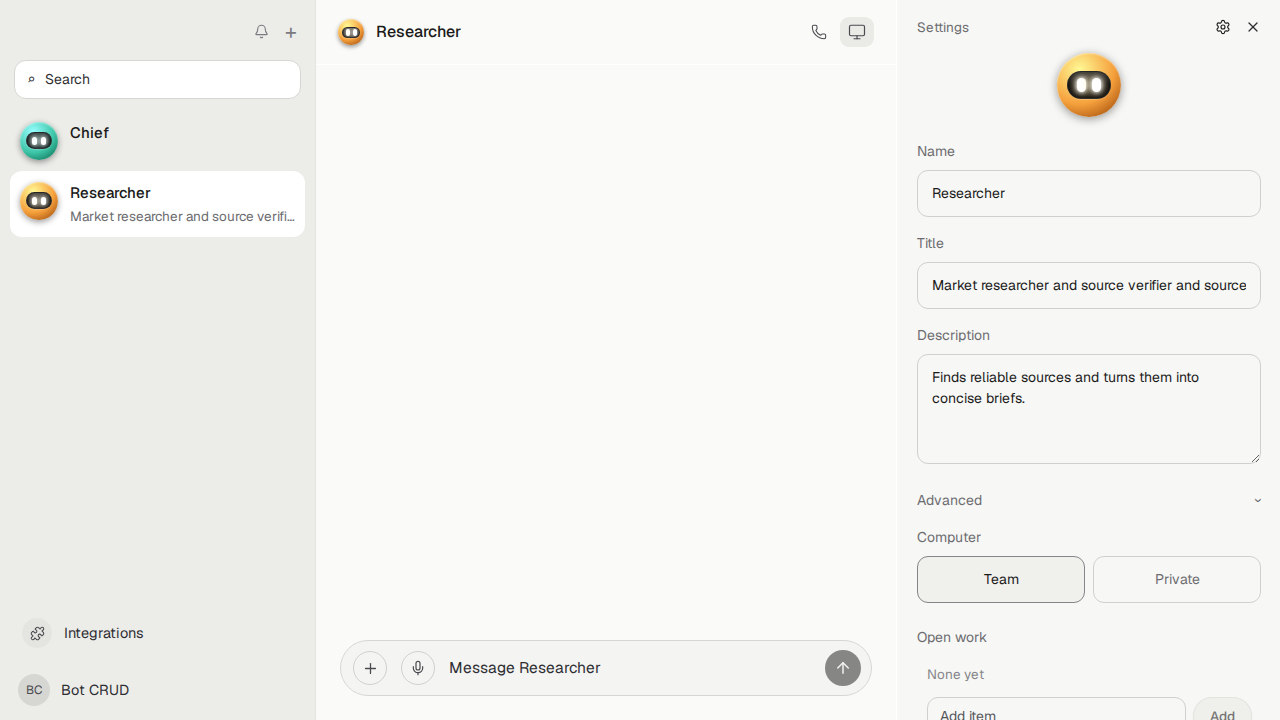This screenshot has height=720, width=1280.
Task: Click the plus icon to create new bot
Action: (x=291, y=32)
